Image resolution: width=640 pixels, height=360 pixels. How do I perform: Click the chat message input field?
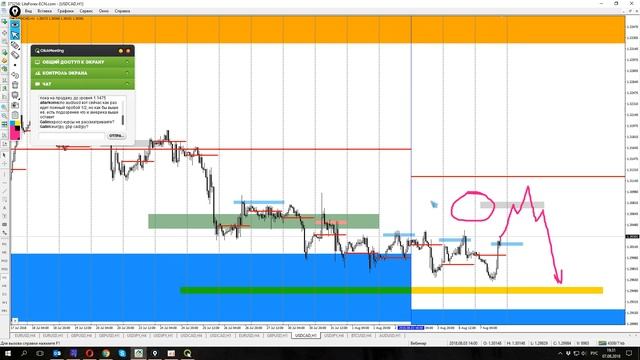pyautogui.click(x=72, y=136)
